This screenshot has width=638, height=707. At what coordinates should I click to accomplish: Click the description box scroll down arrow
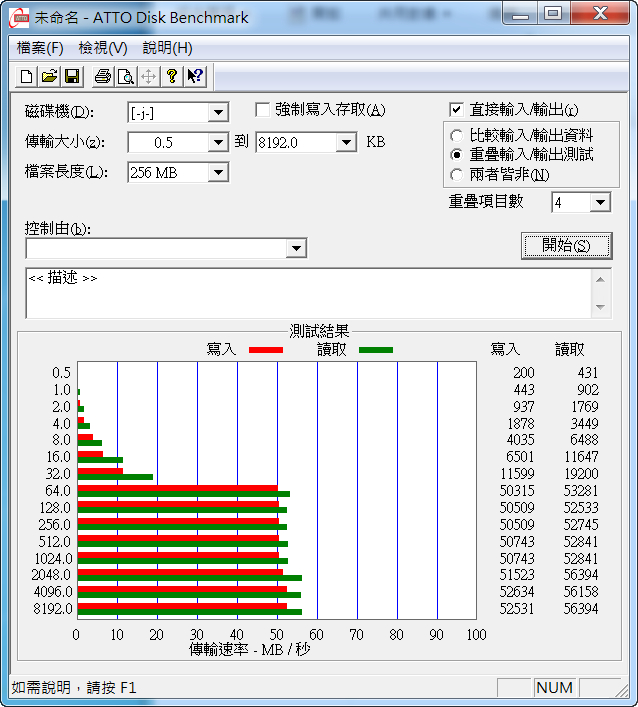600,307
